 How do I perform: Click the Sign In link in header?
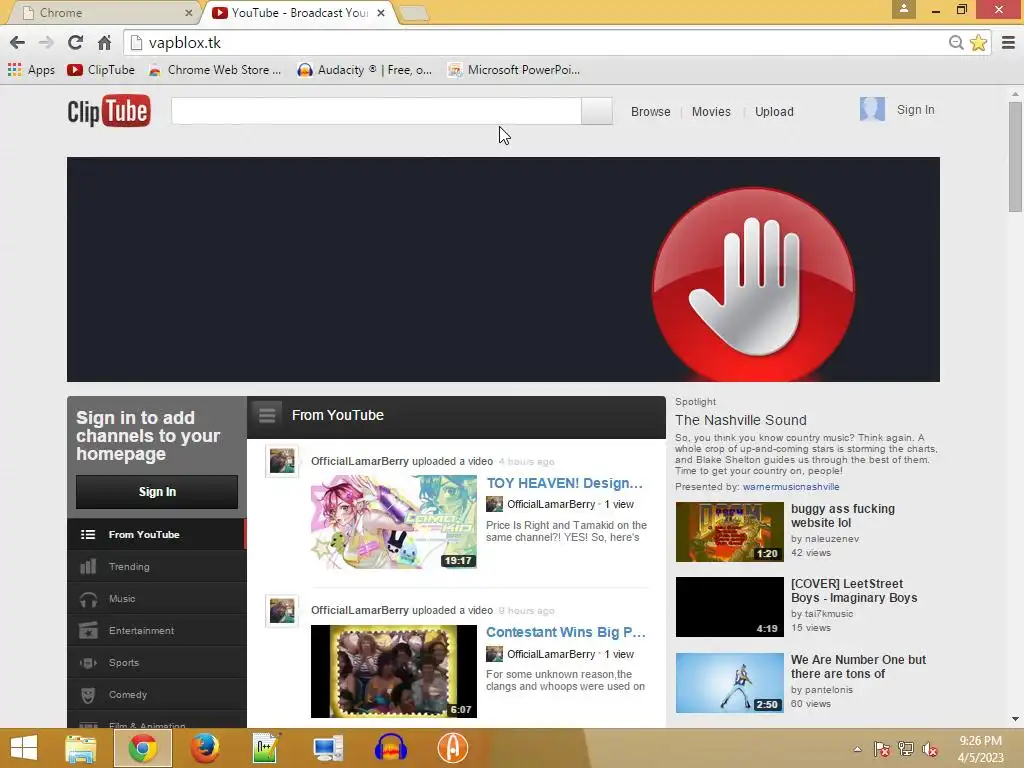[x=915, y=110]
